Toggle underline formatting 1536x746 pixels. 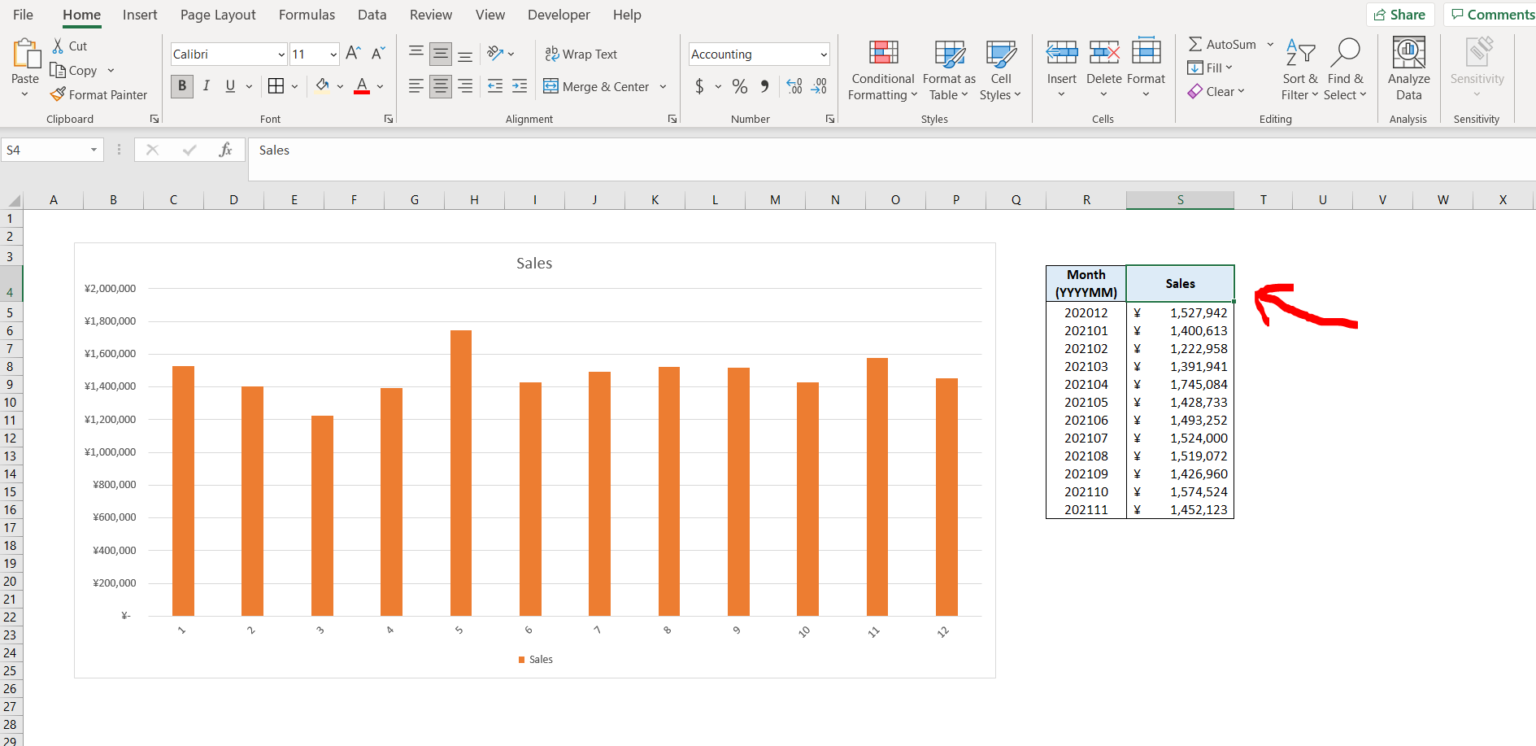click(228, 86)
